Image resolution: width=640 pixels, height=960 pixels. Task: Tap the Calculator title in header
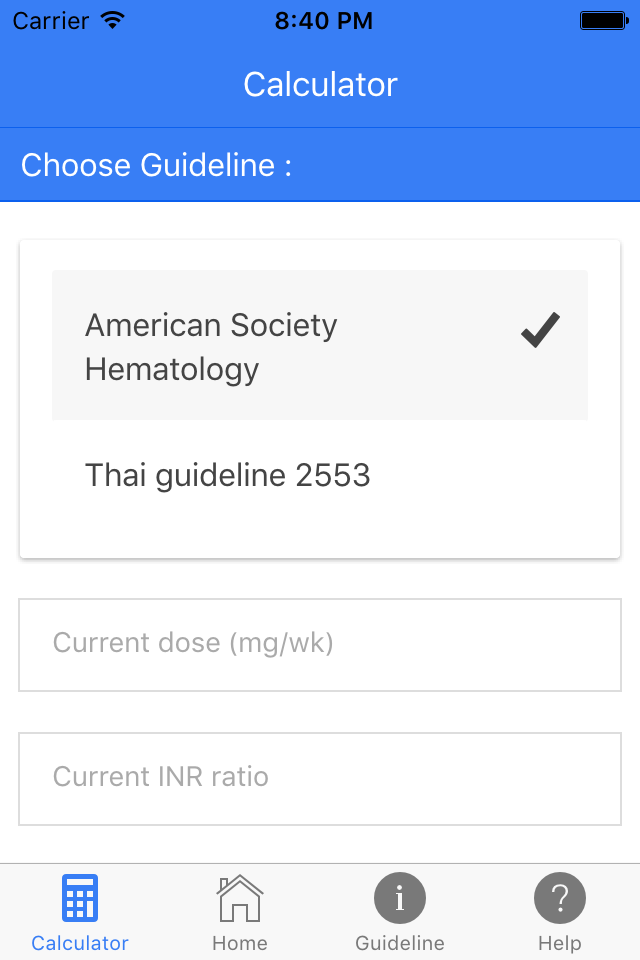click(x=320, y=84)
